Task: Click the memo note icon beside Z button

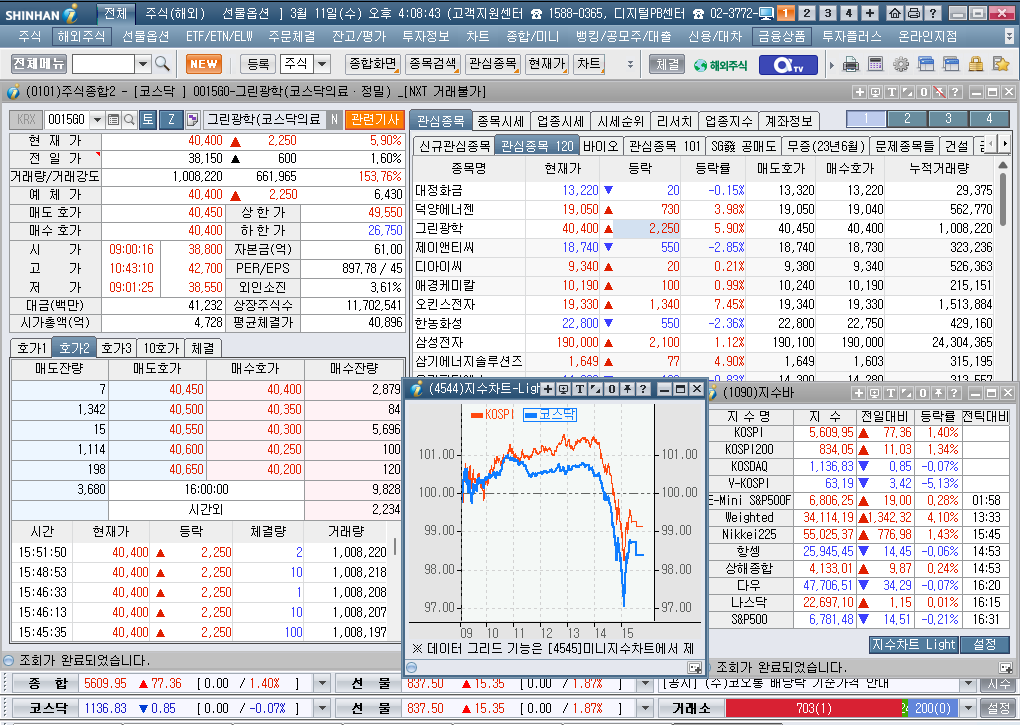Action: (193, 119)
